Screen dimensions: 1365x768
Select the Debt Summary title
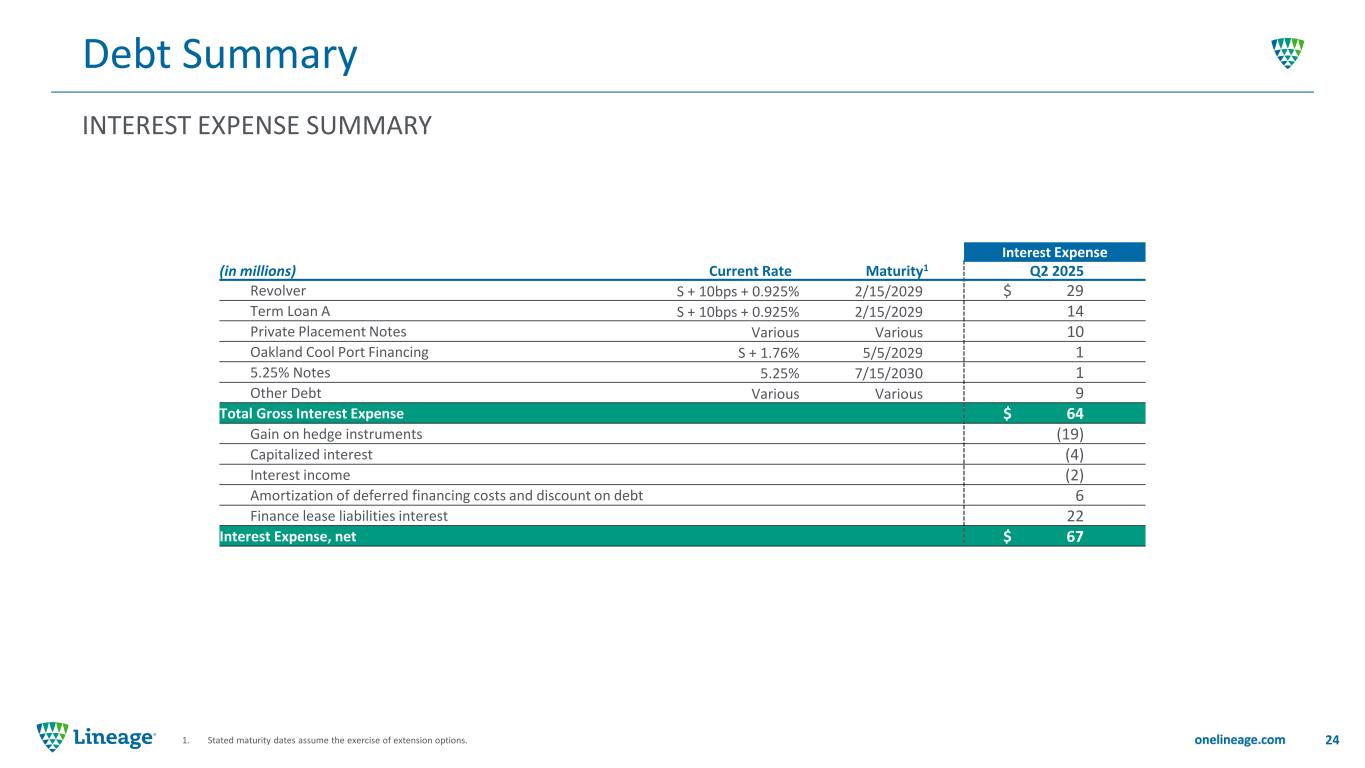(x=219, y=55)
